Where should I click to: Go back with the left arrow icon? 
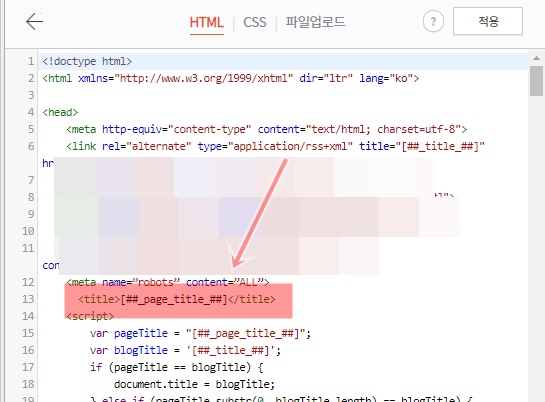(x=34, y=22)
